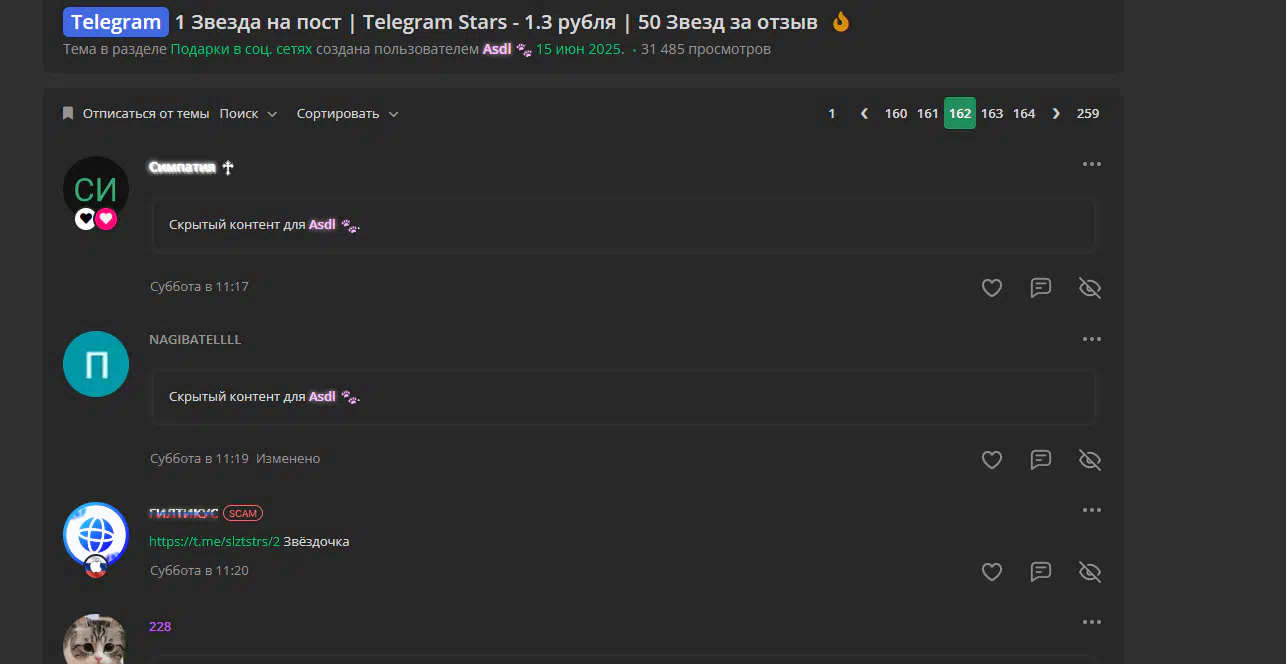Jump to page 161
Viewport: 1286px width, 664px height.
coord(928,114)
